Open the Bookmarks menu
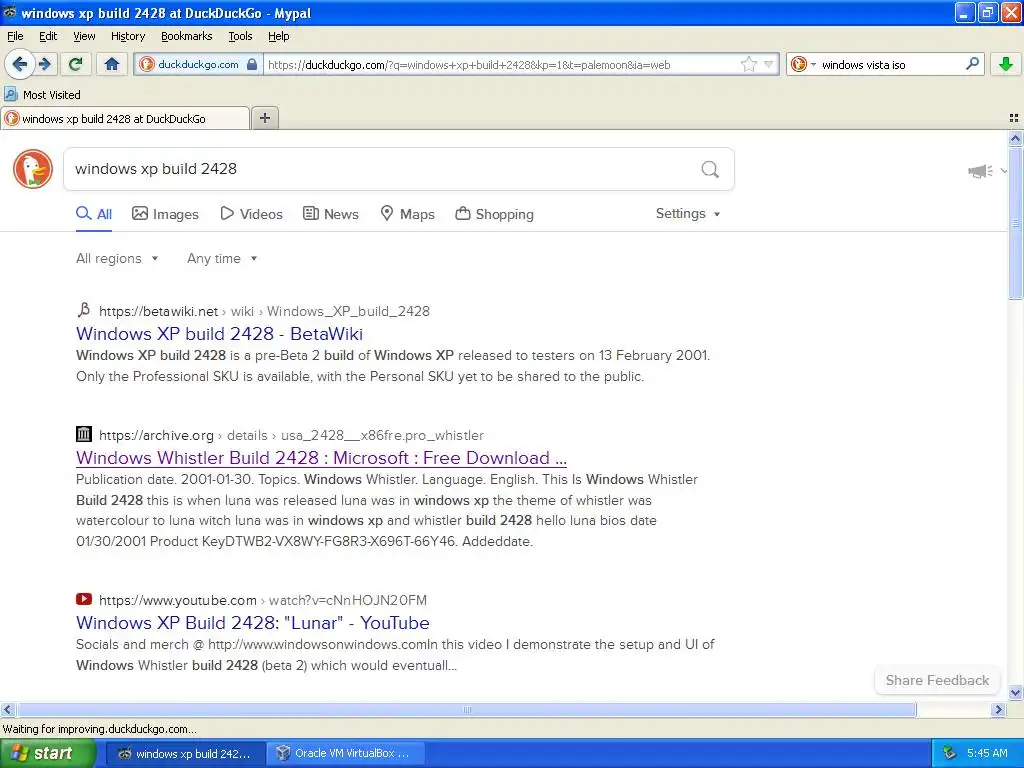The width and height of the screenshot is (1024, 768). click(x=187, y=36)
